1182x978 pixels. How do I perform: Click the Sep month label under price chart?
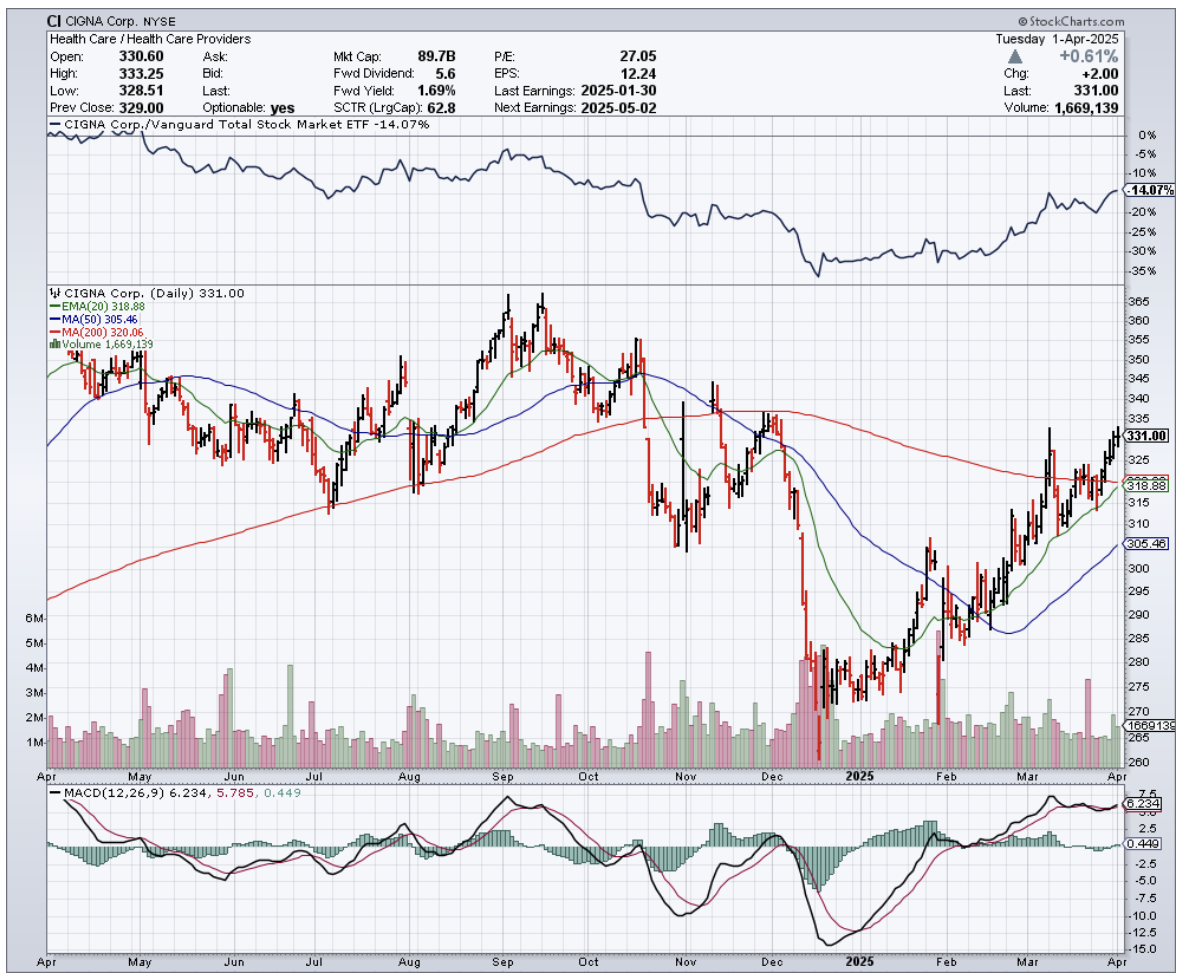pyautogui.click(x=503, y=775)
